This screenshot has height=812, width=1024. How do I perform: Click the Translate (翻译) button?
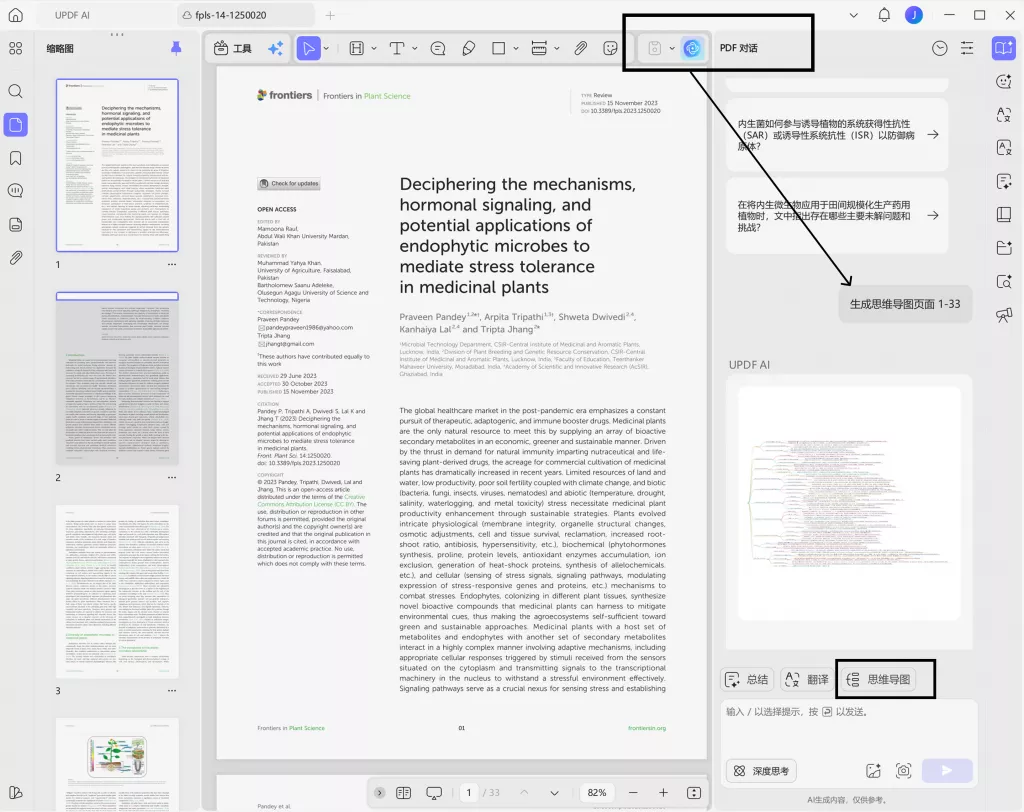(807, 679)
